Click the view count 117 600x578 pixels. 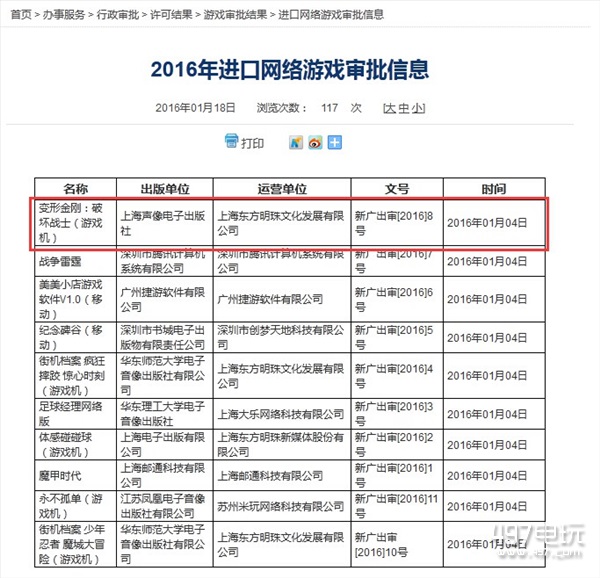(329, 108)
